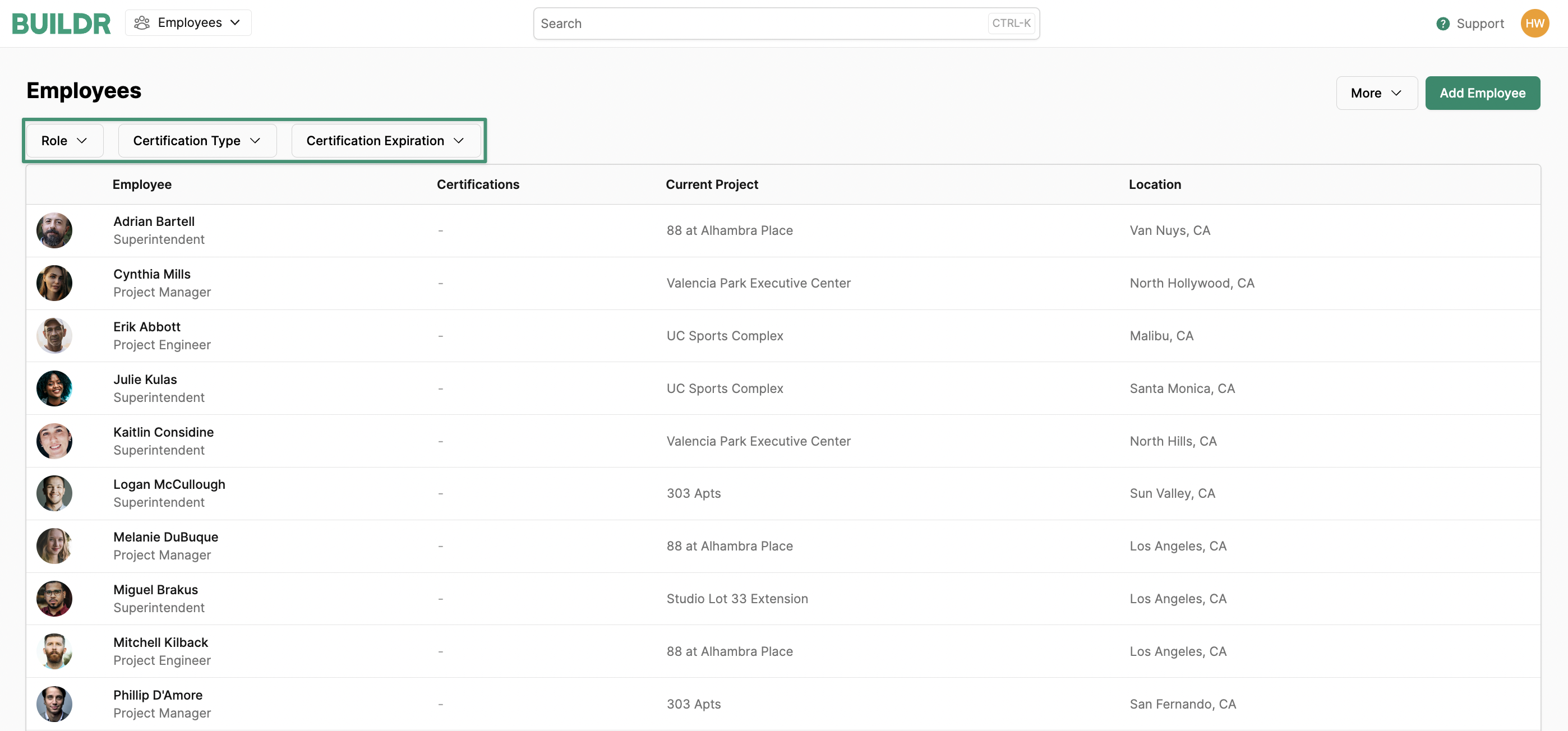Click Julie Kulas' Superintendent role text

click(x=159, y=397)
